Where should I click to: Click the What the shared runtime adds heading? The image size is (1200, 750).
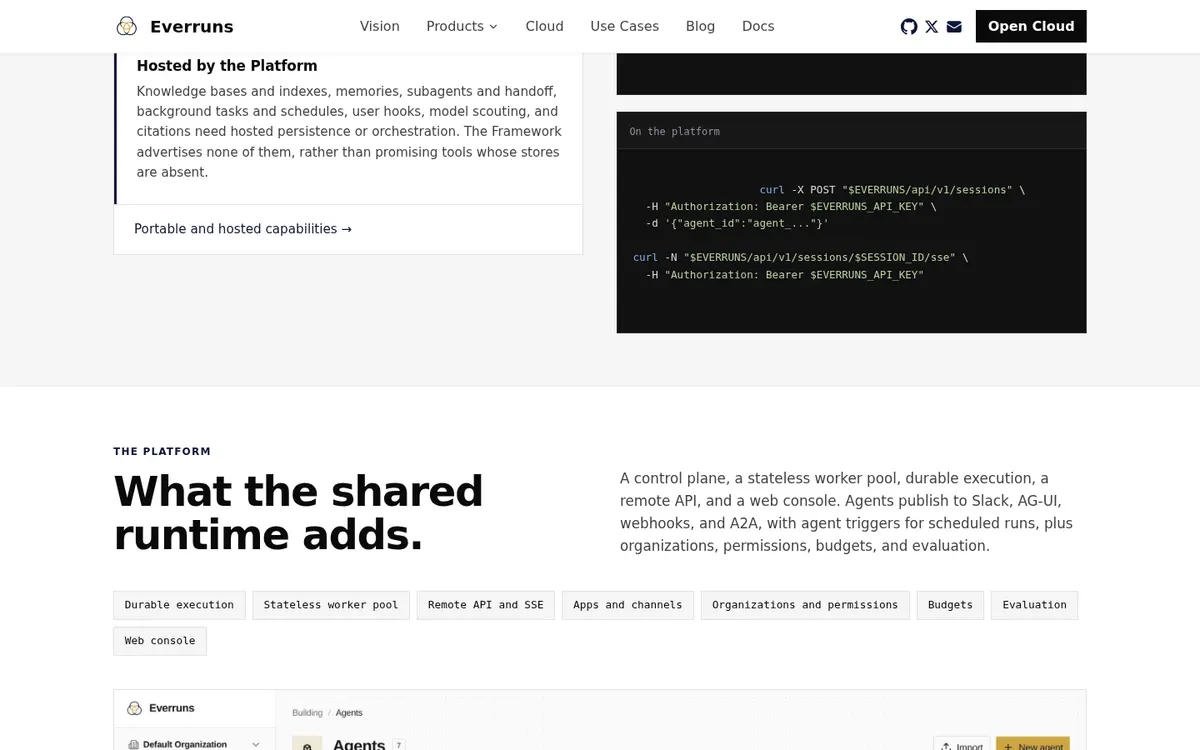[x=298, y=513]
